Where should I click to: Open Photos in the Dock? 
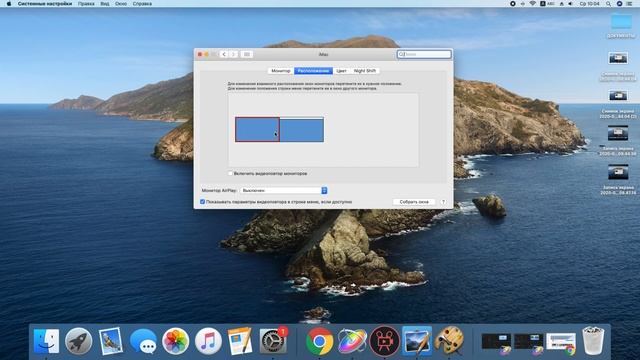click(x=176, y=341)
